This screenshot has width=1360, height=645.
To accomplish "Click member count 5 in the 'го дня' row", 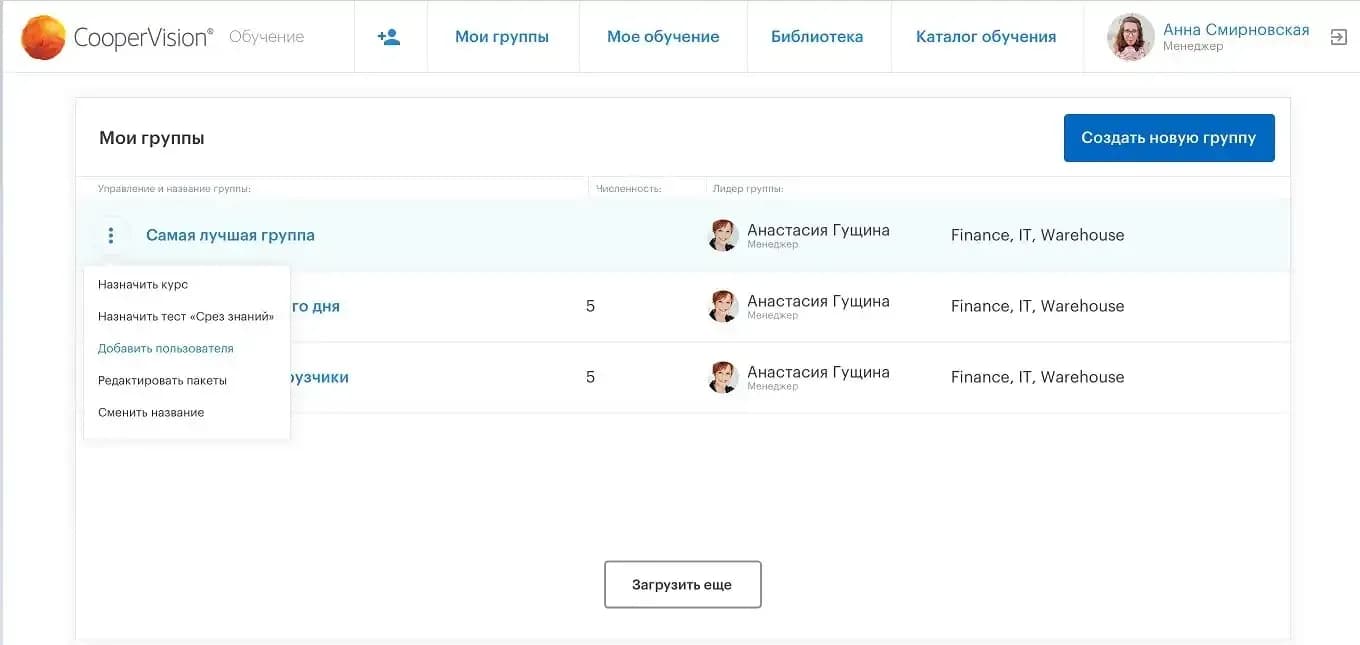I will tap(590, 306).
